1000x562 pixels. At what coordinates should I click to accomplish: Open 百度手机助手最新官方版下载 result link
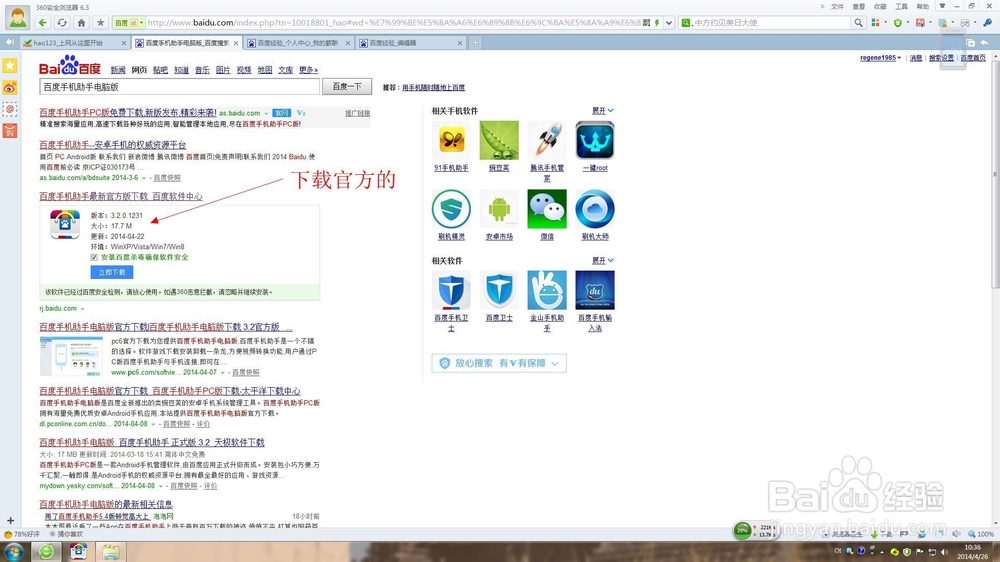[x=121, y=196]
